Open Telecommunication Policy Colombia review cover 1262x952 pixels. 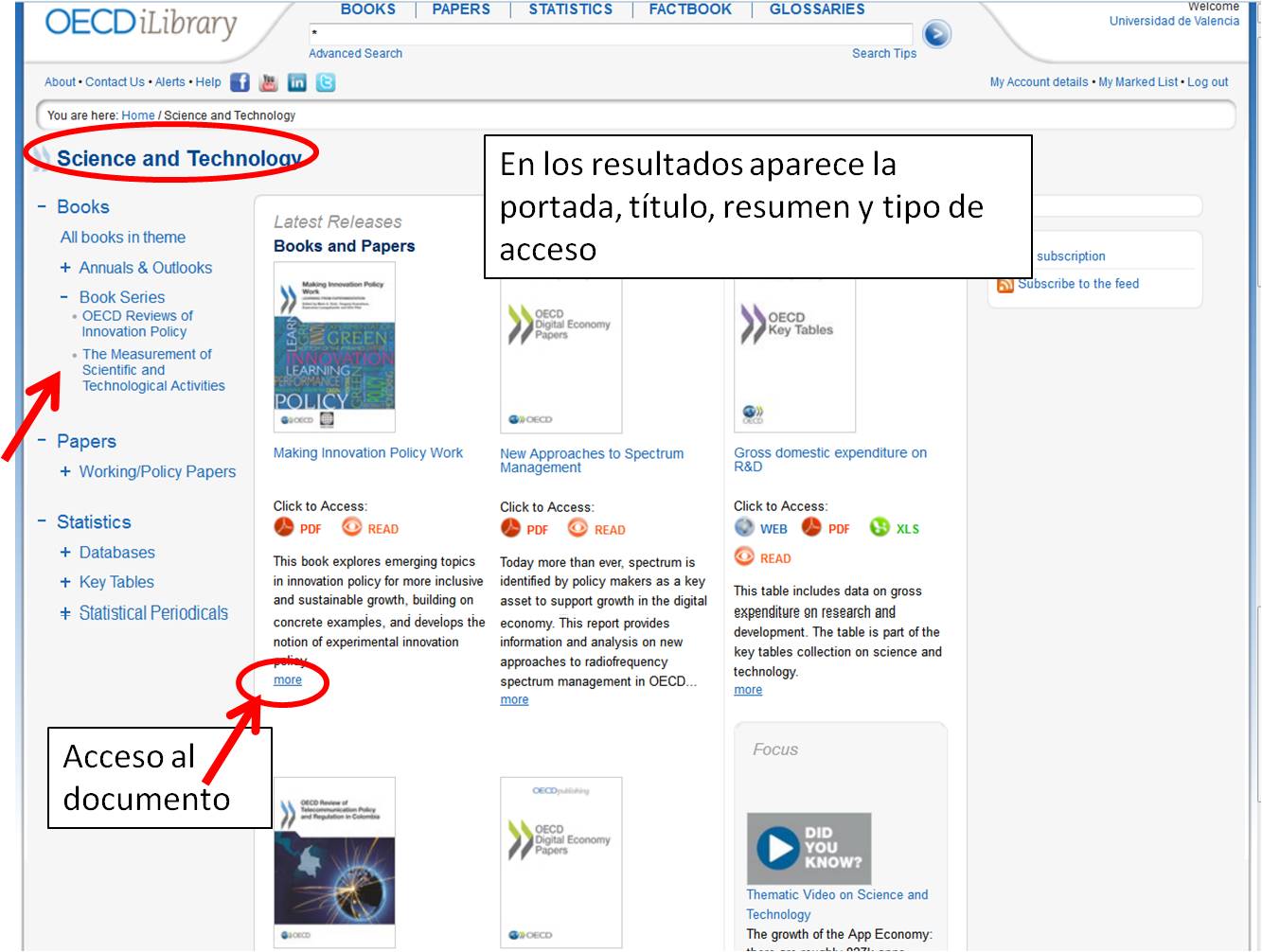(x=334, y=863)
